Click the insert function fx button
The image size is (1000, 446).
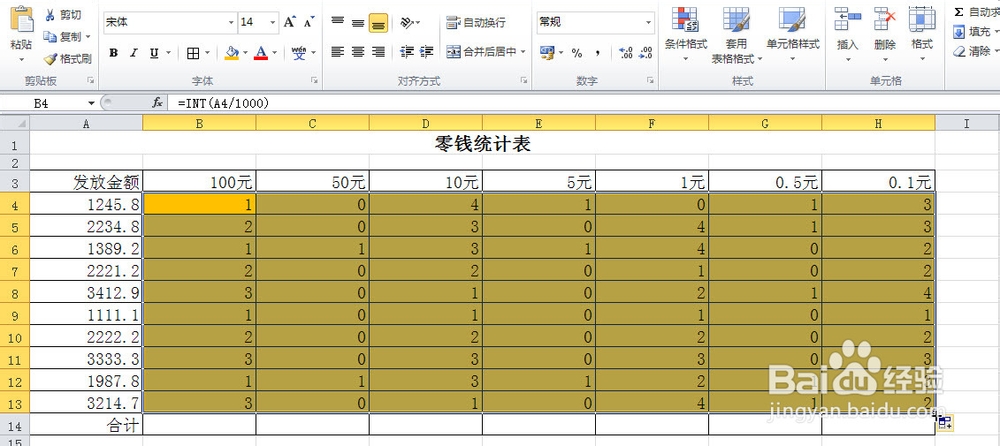[157, 103]
